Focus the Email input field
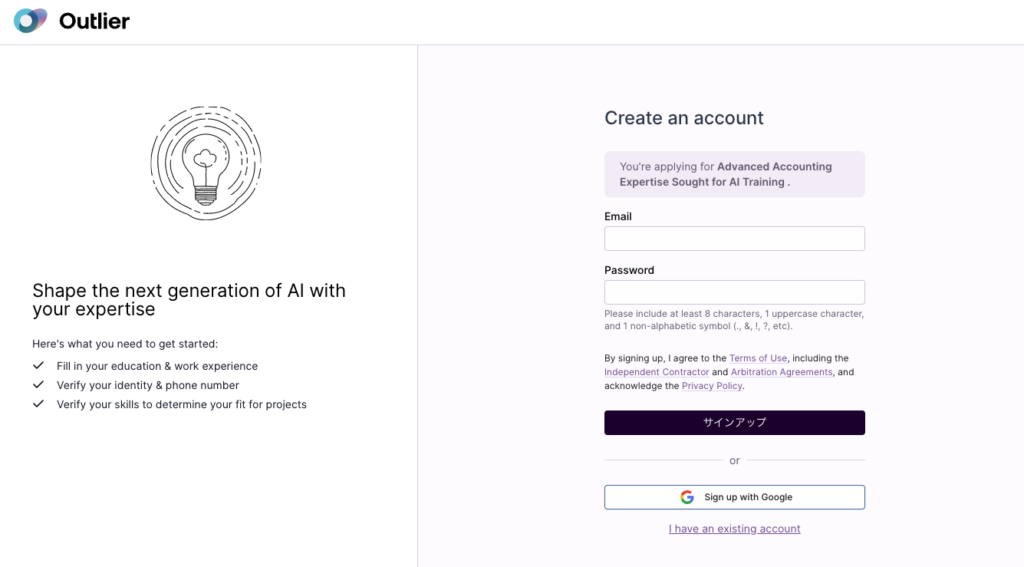Screen dimensions: 1024x567 [x=734, y=238]
